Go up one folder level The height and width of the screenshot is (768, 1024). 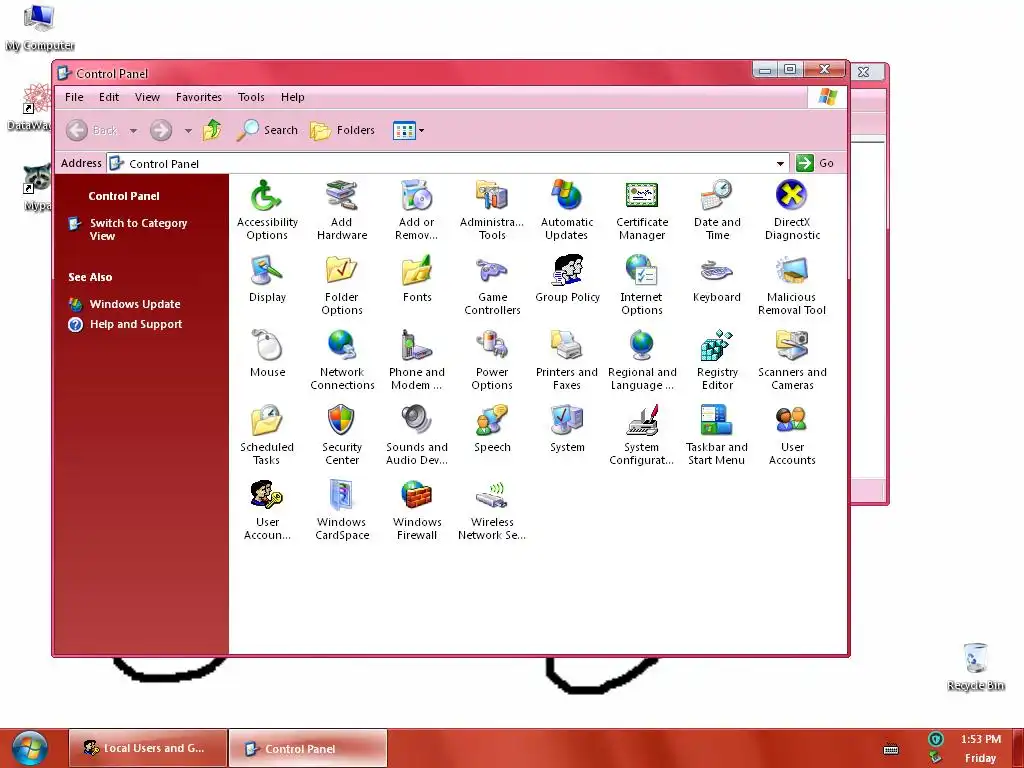coord(212,130)
